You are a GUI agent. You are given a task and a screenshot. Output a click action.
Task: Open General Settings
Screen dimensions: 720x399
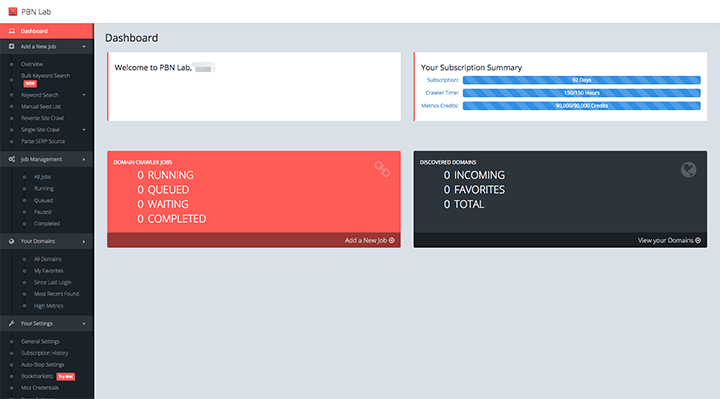point(40,342)
